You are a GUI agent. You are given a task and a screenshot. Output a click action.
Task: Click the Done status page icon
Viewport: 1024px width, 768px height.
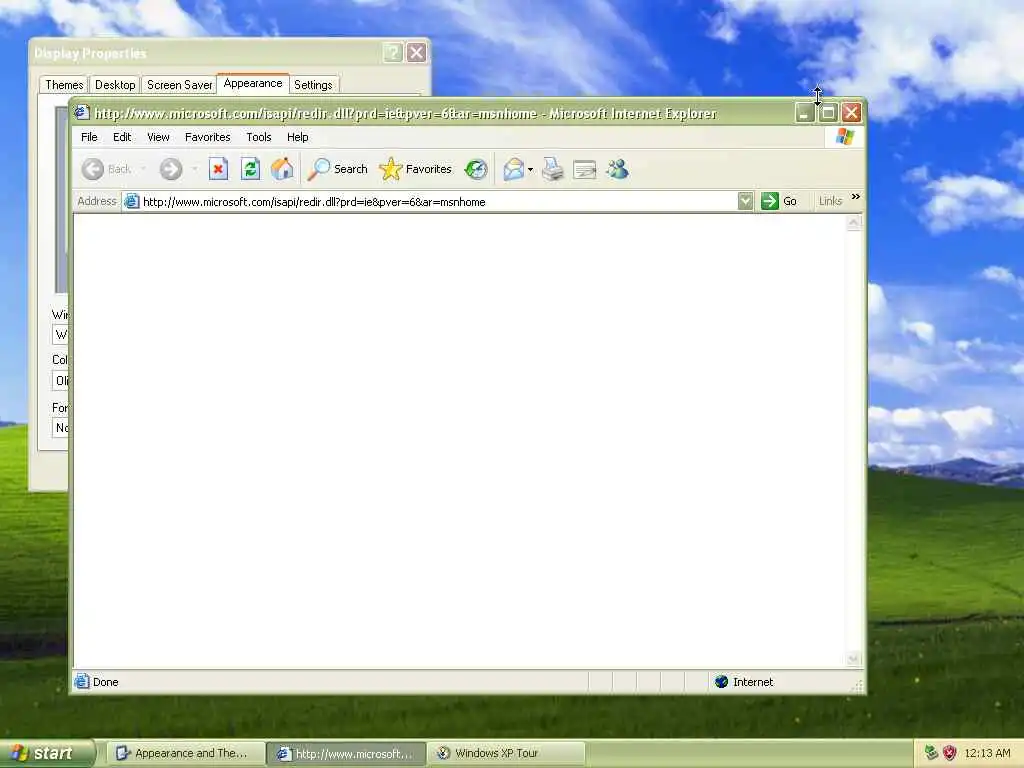click(x=82, y=682)
